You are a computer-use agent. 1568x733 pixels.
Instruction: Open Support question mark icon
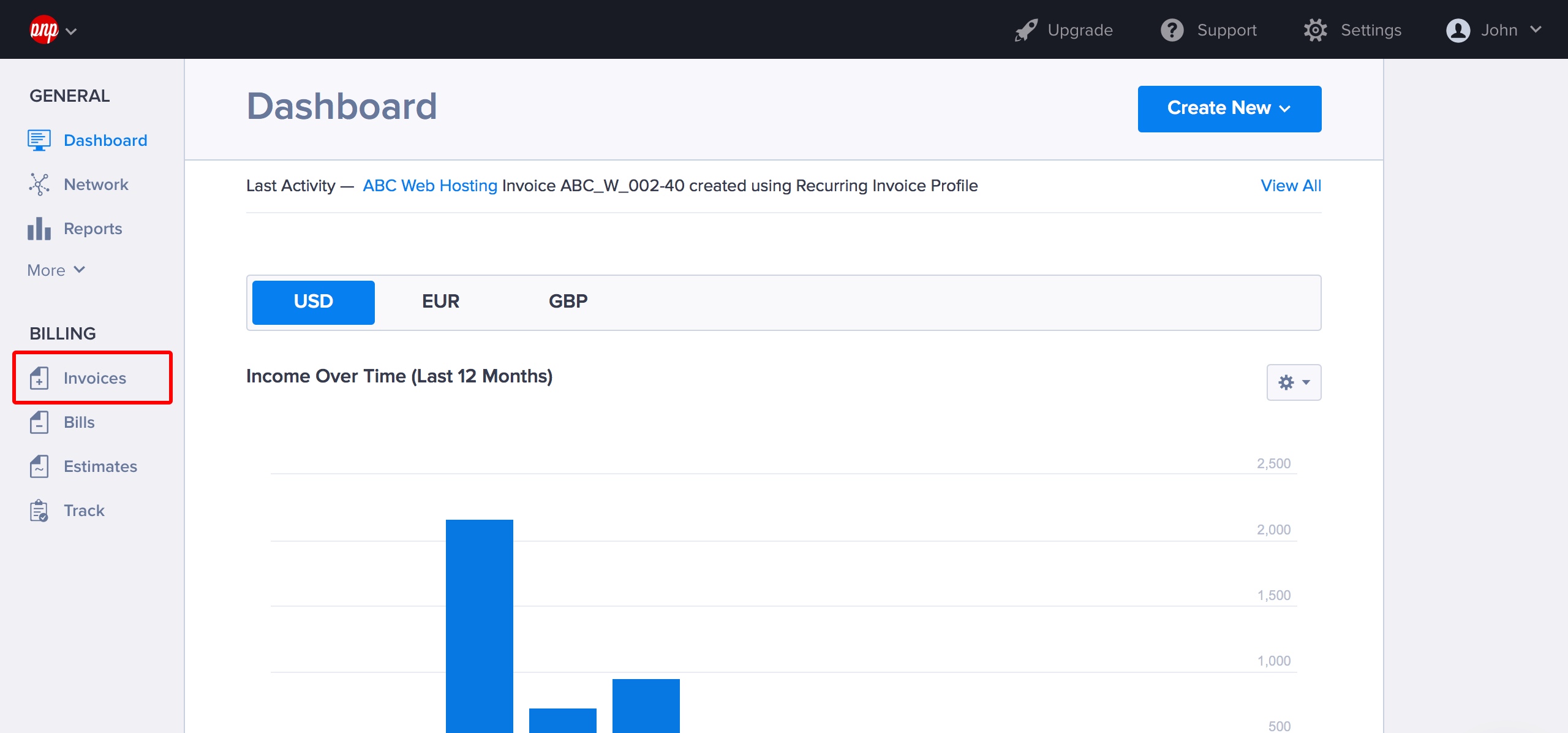pyautogui.click(x=1172, y=30)
